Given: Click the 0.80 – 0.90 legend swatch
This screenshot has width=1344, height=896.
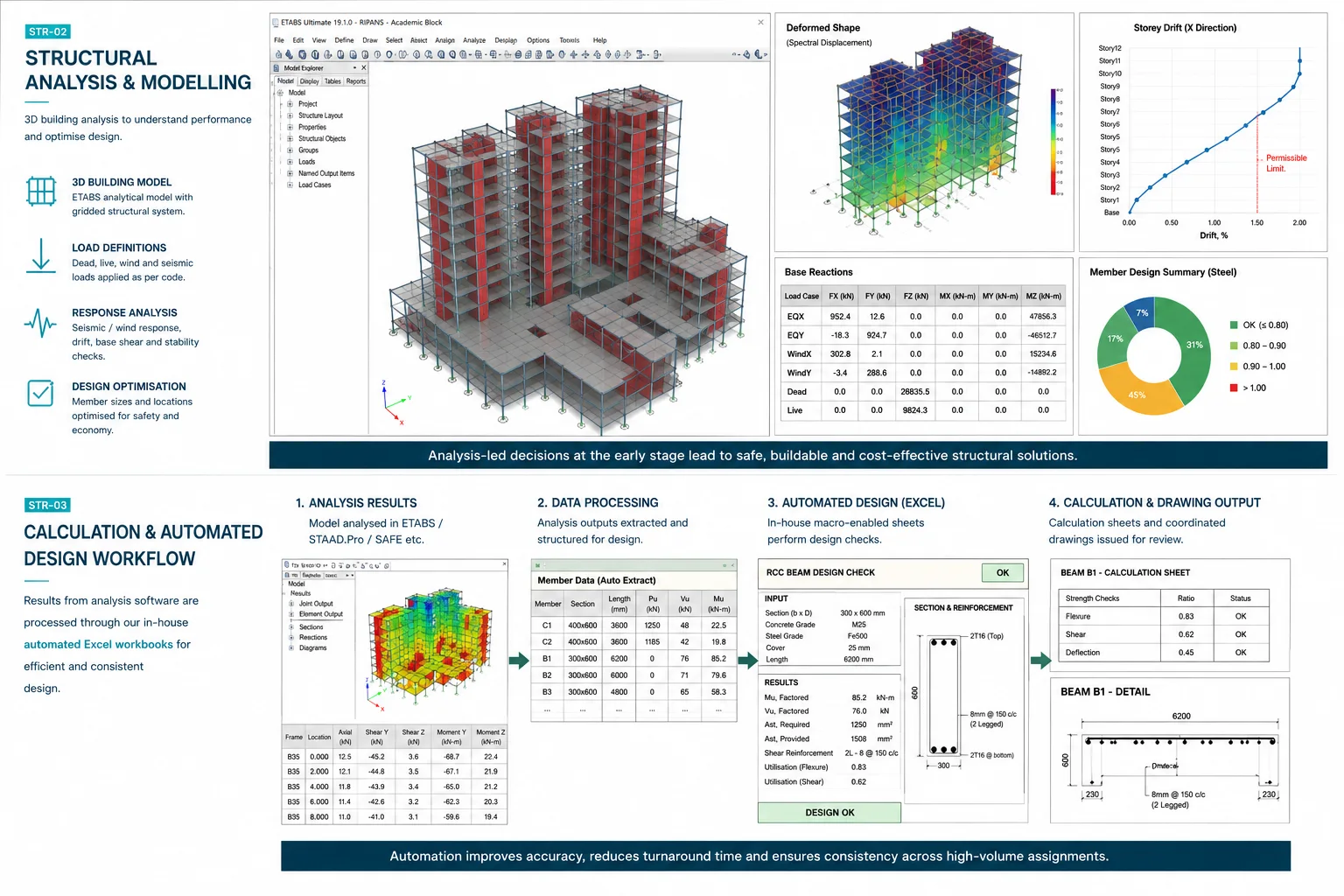Looking at the screenshot, I should pyautogui.click(x=1234, y=346).
